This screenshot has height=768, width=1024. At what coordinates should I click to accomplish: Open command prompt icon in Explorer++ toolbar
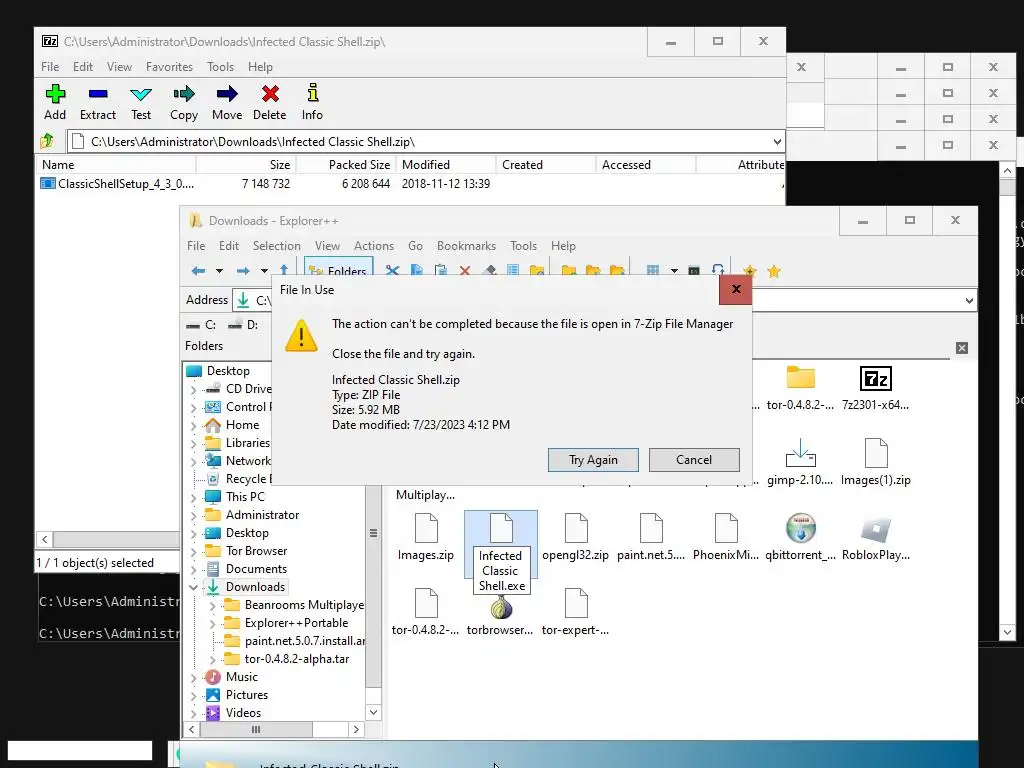tap(694, 270)
